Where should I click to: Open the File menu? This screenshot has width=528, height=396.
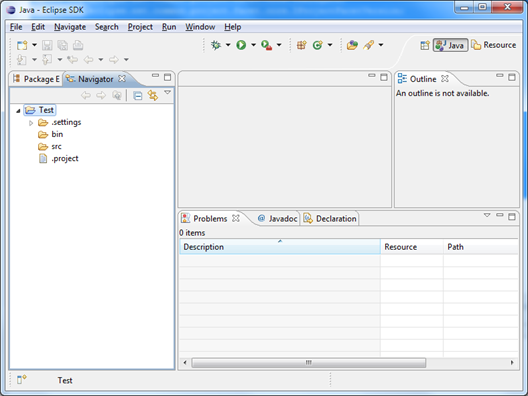(x=16, y=27)
